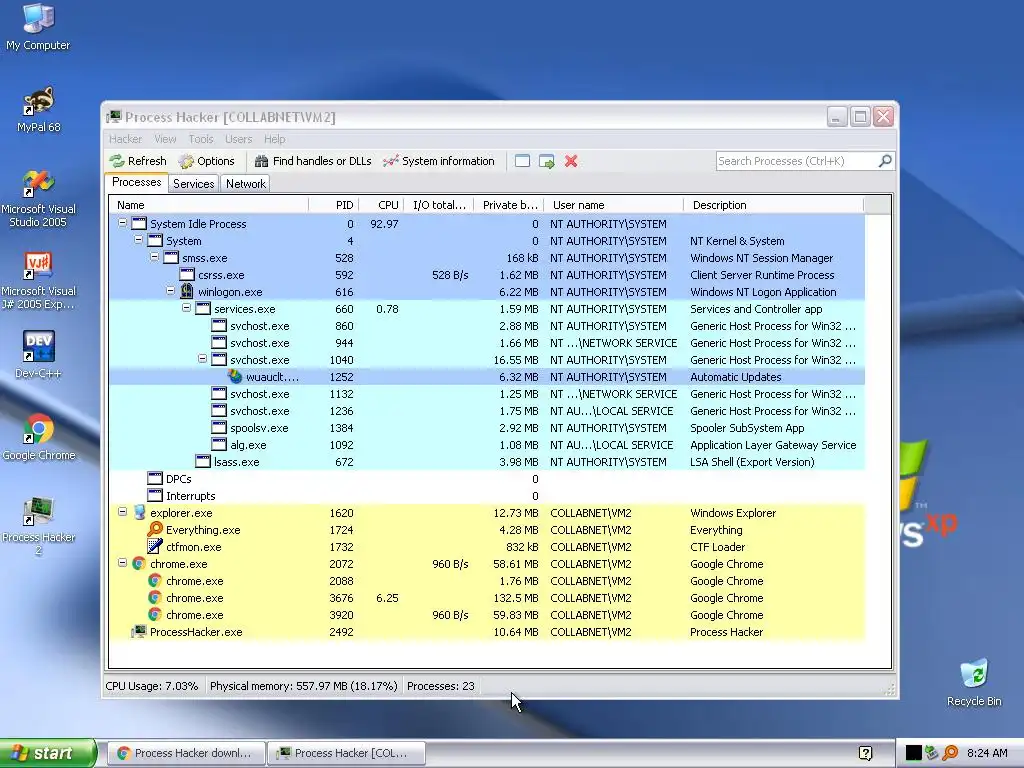Viewport: 1024px width, 768px height.
Task: Click the Refresh toolbar button
Action: 138,161
